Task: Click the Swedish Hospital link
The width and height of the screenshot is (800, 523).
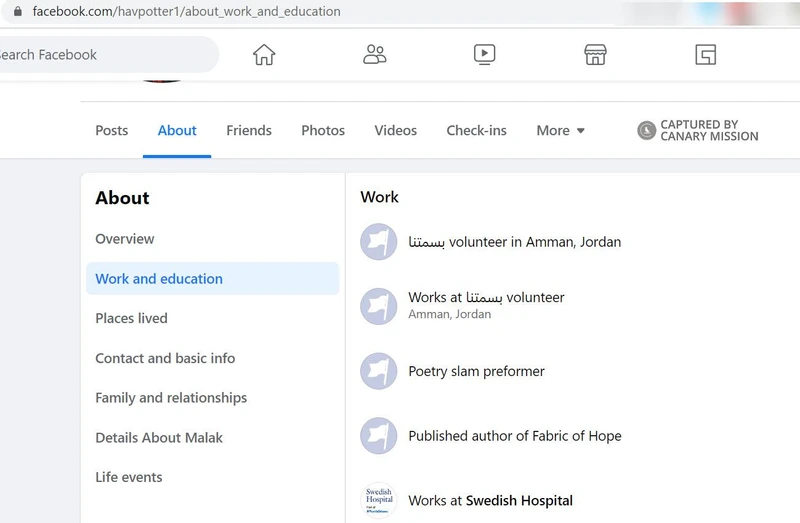Action: click(x=519, y=501)
